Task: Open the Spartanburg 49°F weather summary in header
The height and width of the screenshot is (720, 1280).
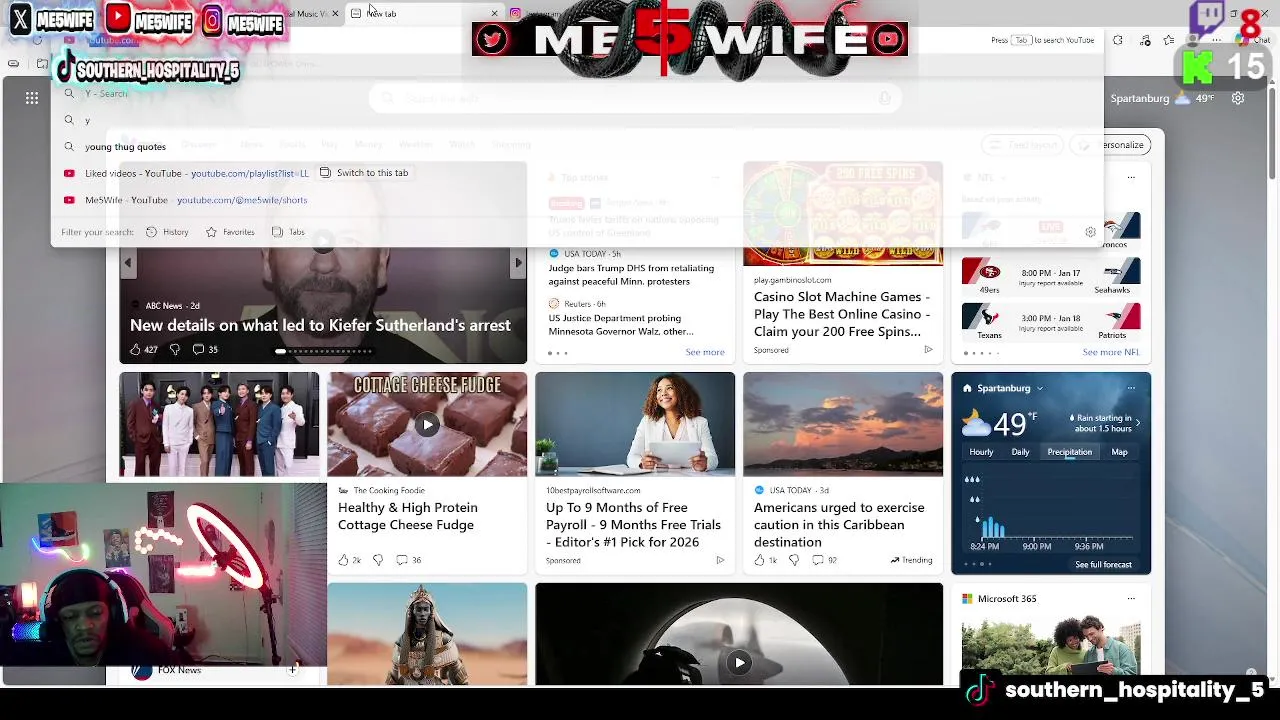Action: (1162, 98)
